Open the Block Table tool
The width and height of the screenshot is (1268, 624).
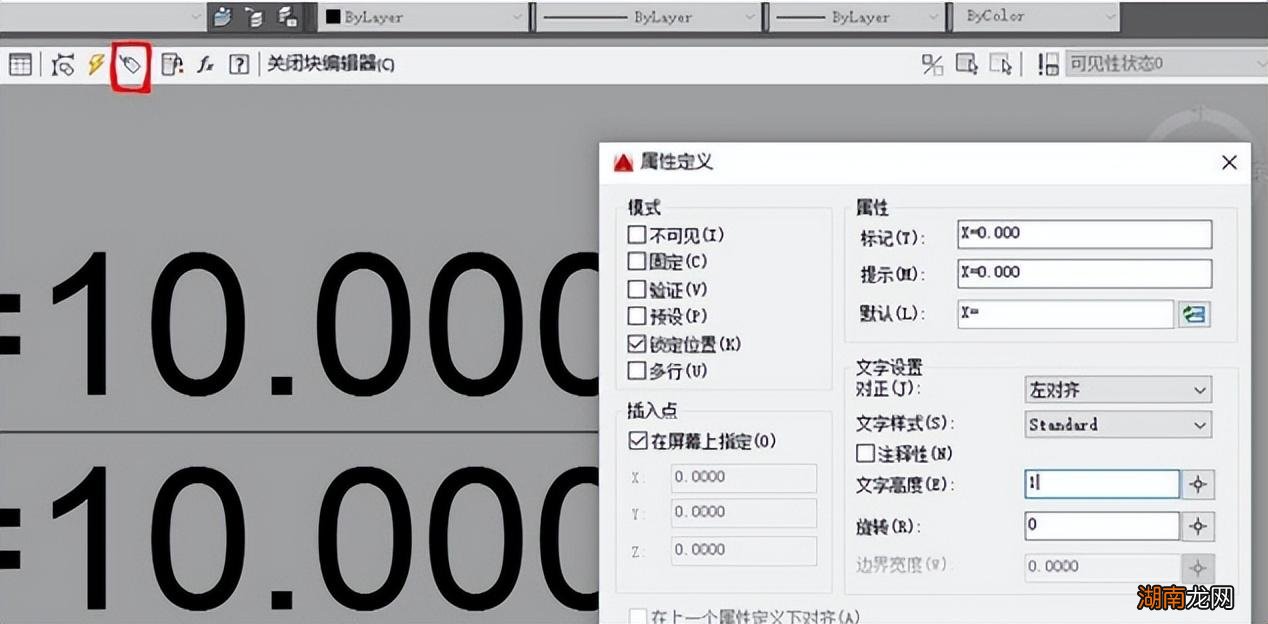pyautogui.click(x=20, y=64)
